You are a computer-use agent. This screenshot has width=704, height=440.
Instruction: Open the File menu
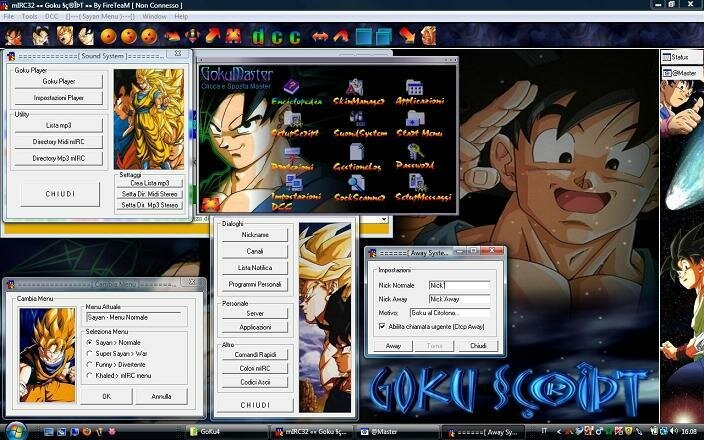(9, 17)
